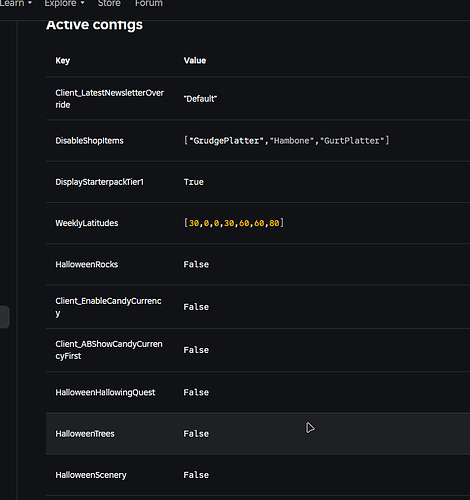
Task: Open the Learn dropdown menu
Action: [x=15, y=3]
